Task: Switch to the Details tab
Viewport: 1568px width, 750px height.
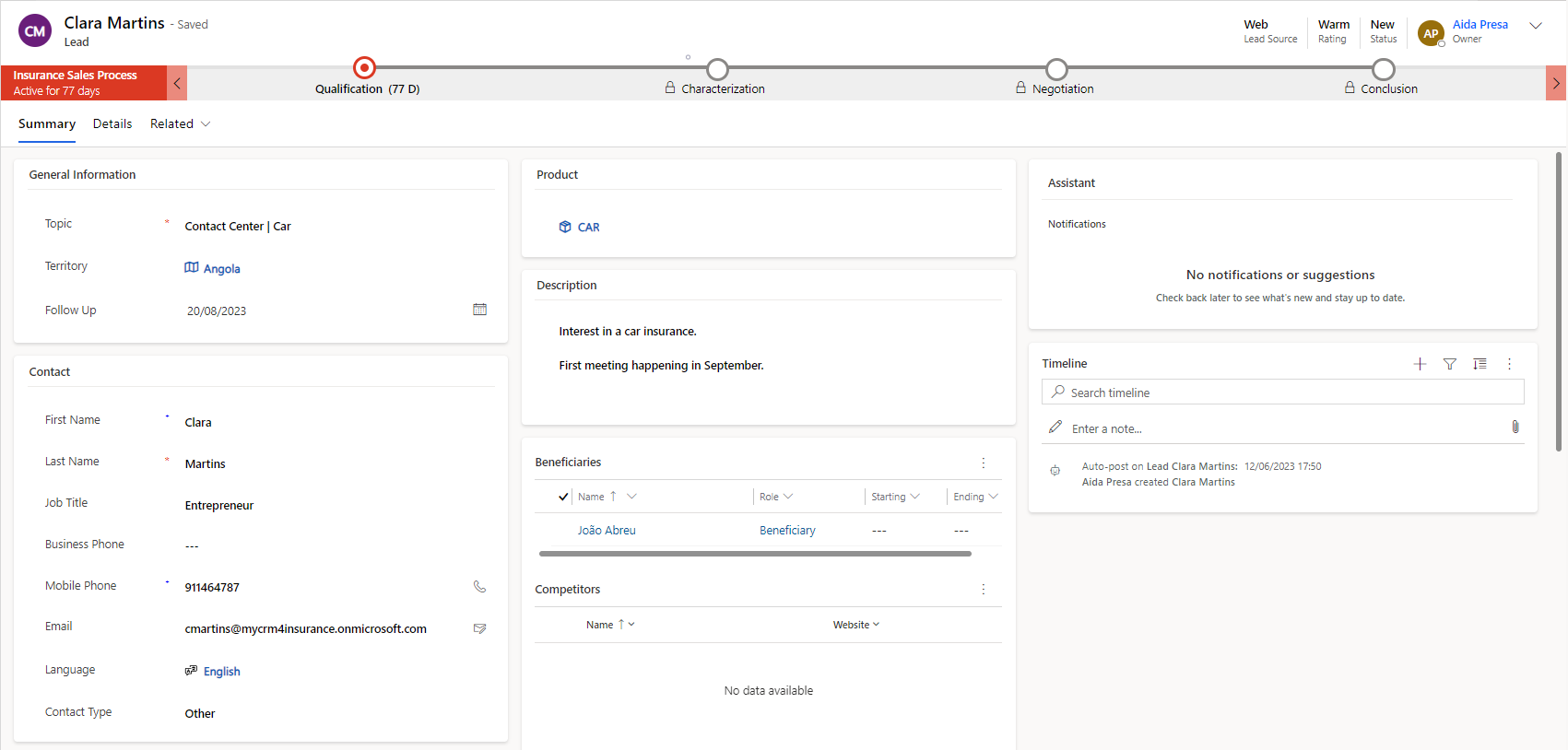Action: coord(112,124)
